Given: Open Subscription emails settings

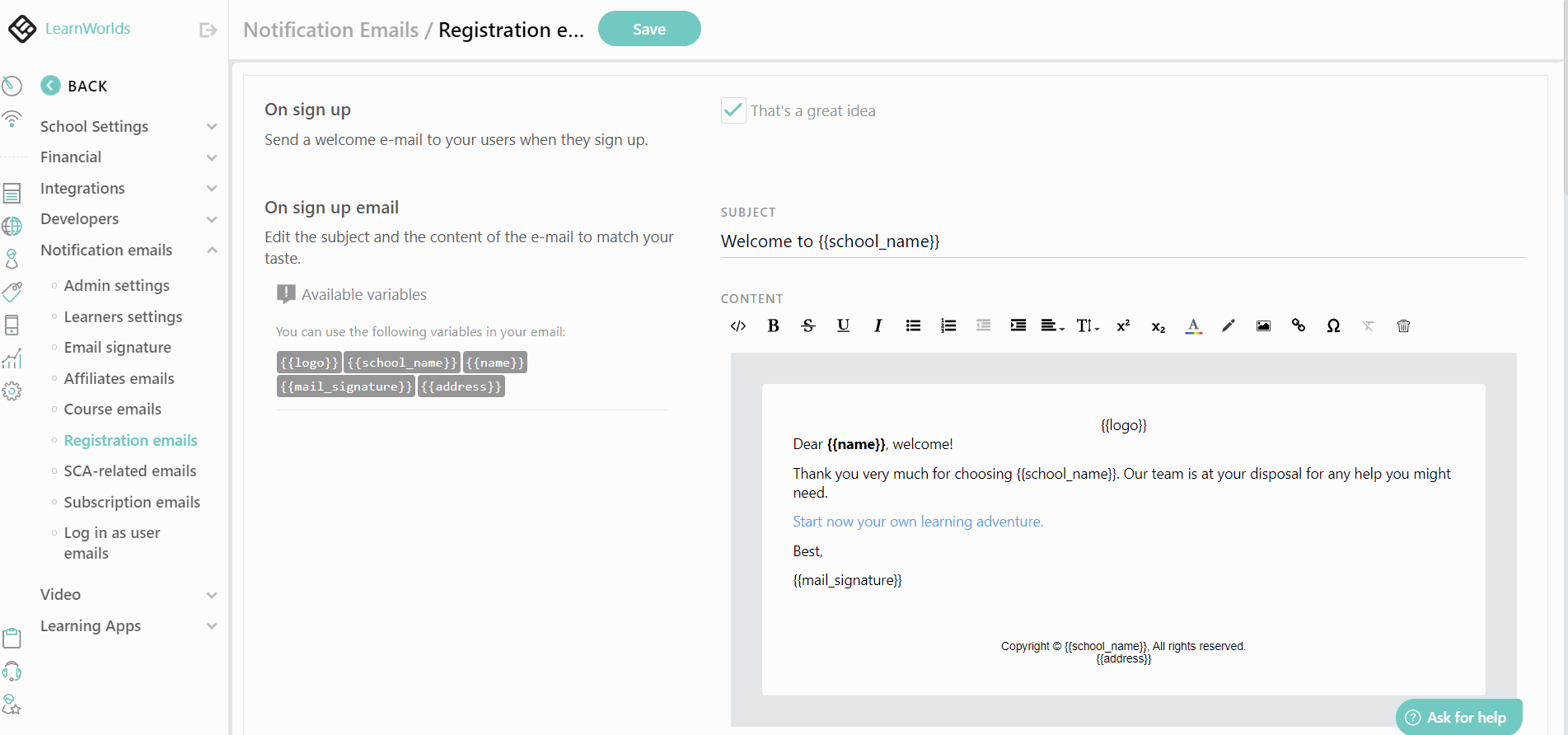Looking at the screenshot, I should click(132, 502).
